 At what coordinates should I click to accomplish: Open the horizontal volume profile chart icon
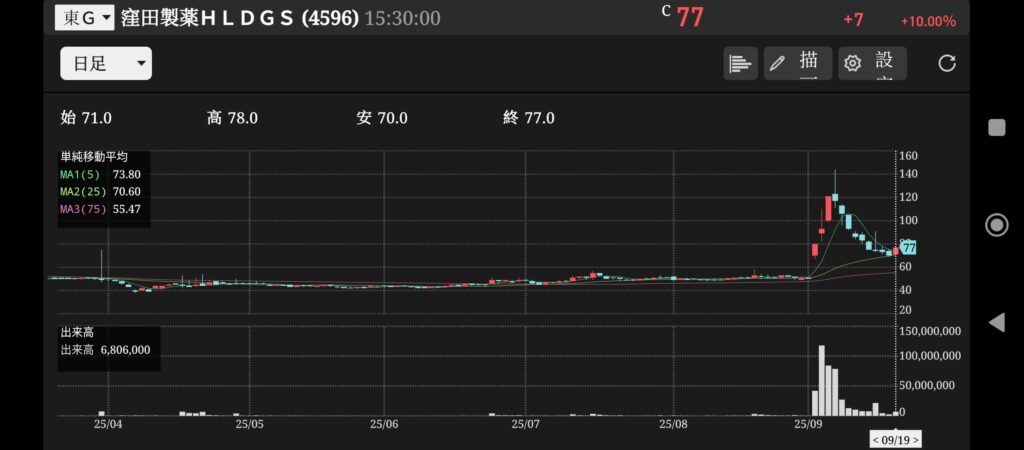[x=739, y=63]
